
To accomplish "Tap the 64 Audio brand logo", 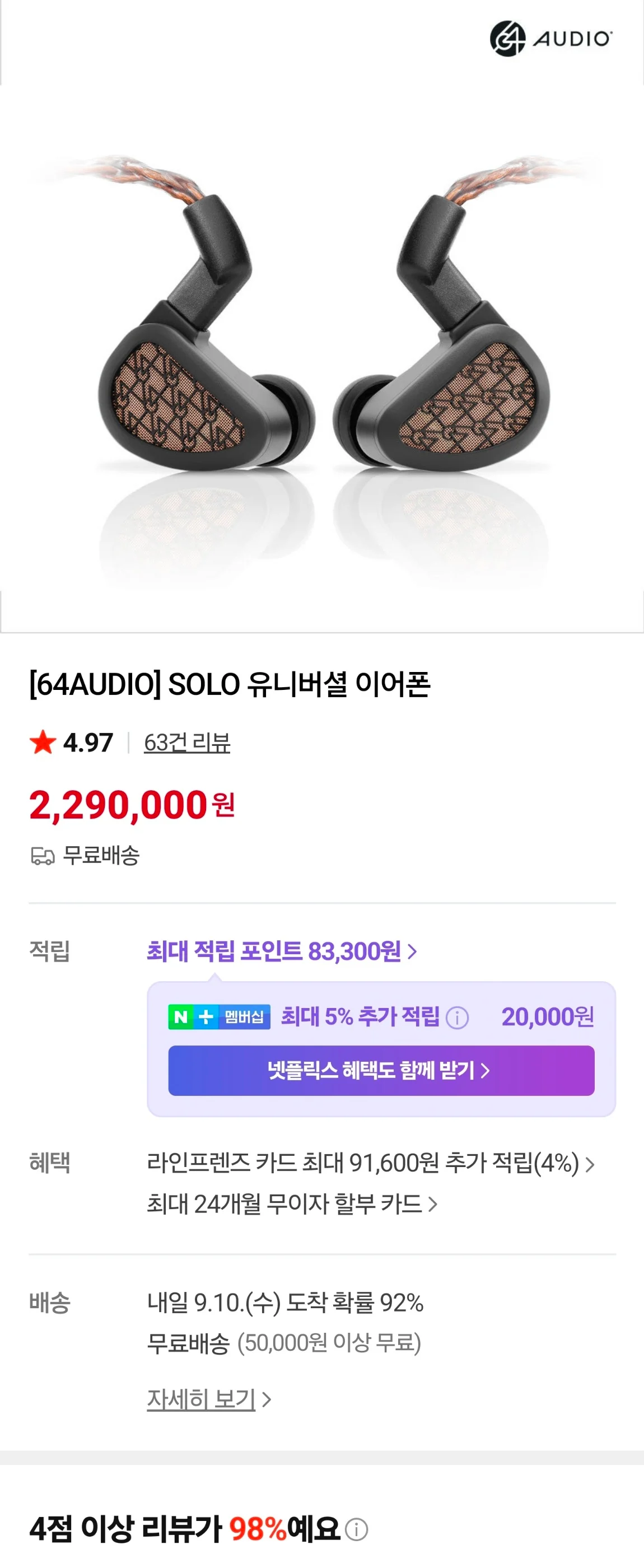I will pyautogui.click(x=550, y=38).
